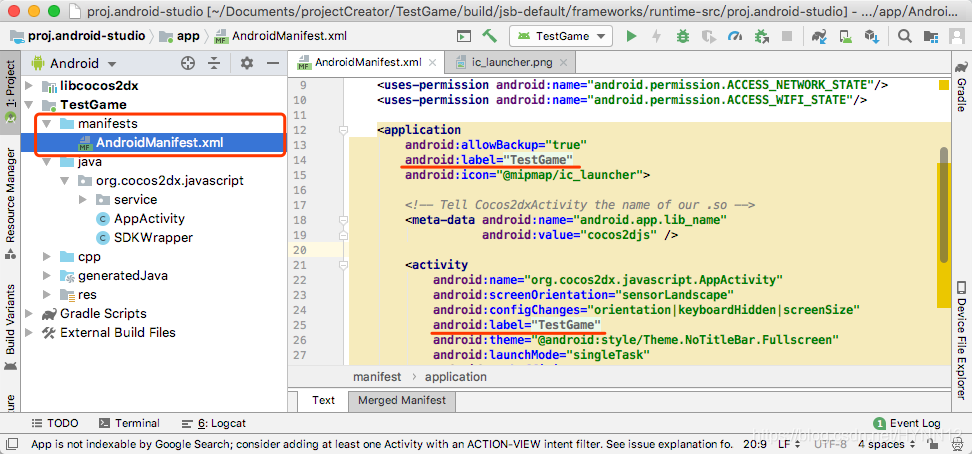Open Build Variants side tab
Viewport: 972px width, 454px height.
point(10,329)
